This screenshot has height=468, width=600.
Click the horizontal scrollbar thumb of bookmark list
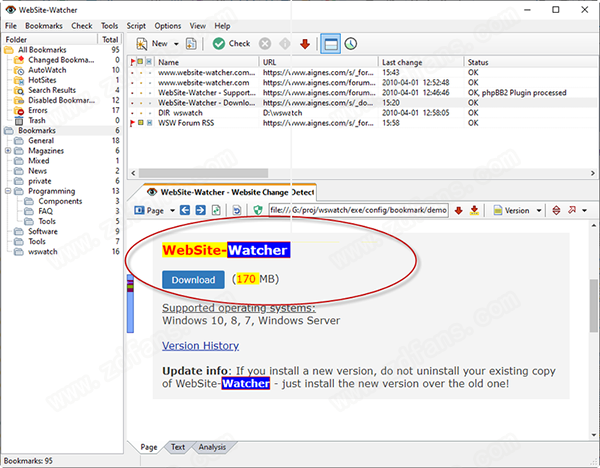pyautogui.click(x=203, y=173)
